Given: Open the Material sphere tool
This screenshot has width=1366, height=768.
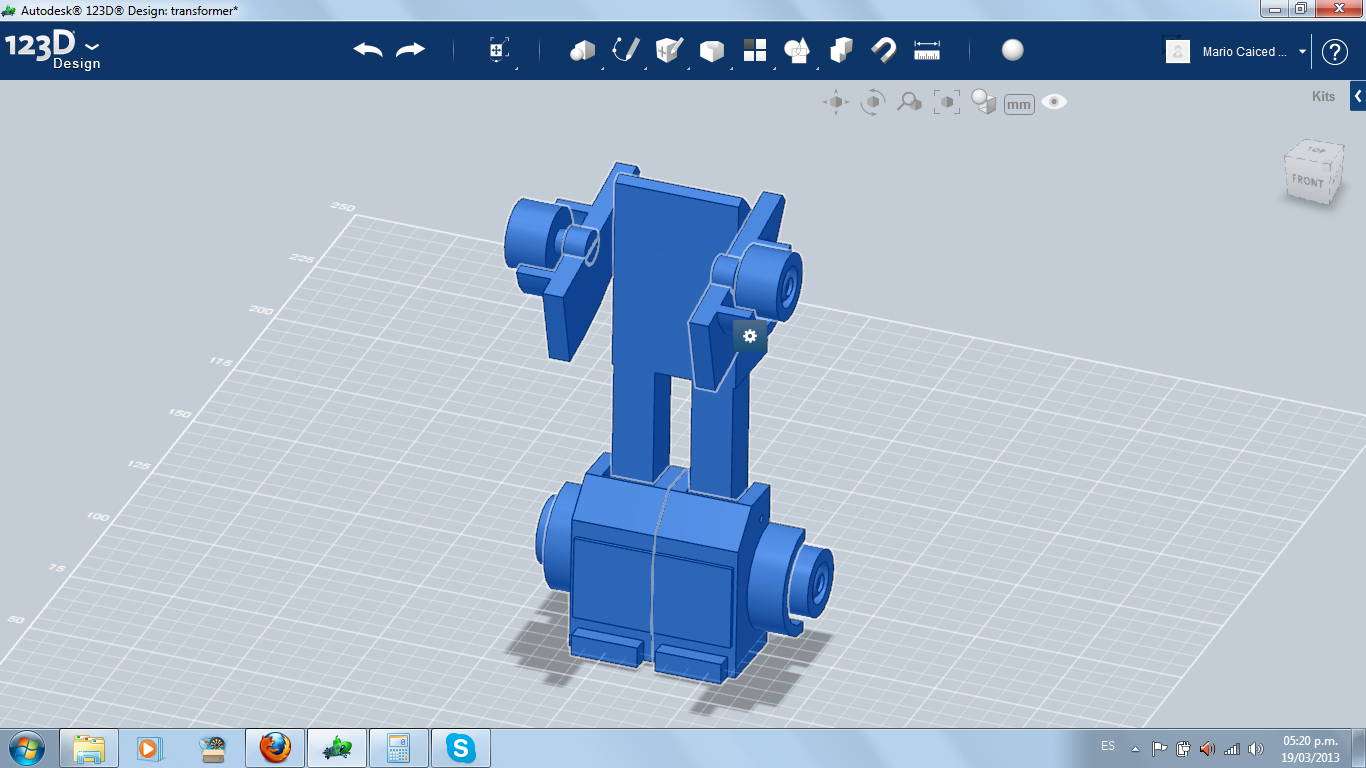Looking at the screenshot, I should (x=1013, y=50).
